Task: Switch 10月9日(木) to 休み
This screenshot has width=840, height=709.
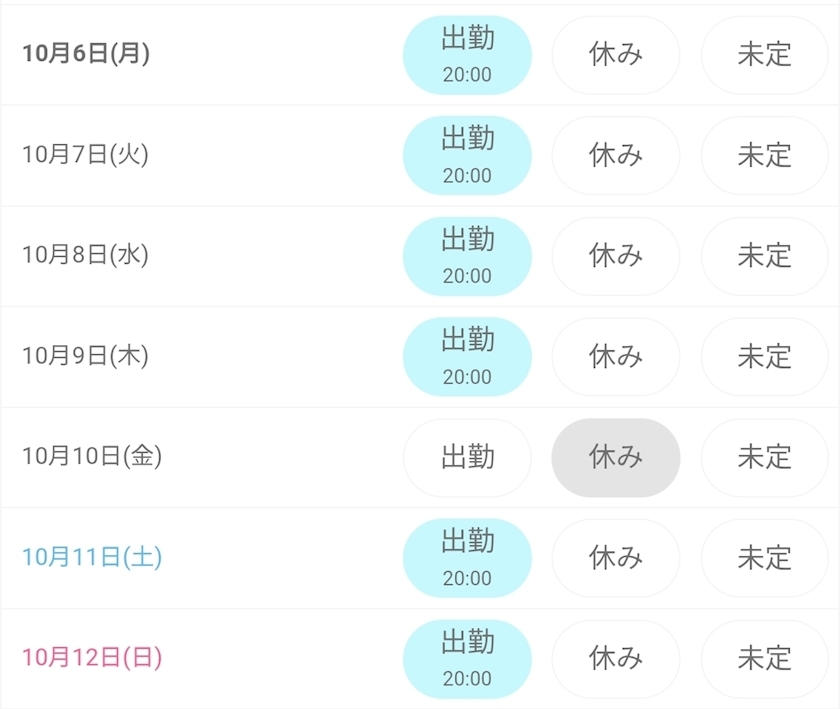Action: click(x=616, y=357)
